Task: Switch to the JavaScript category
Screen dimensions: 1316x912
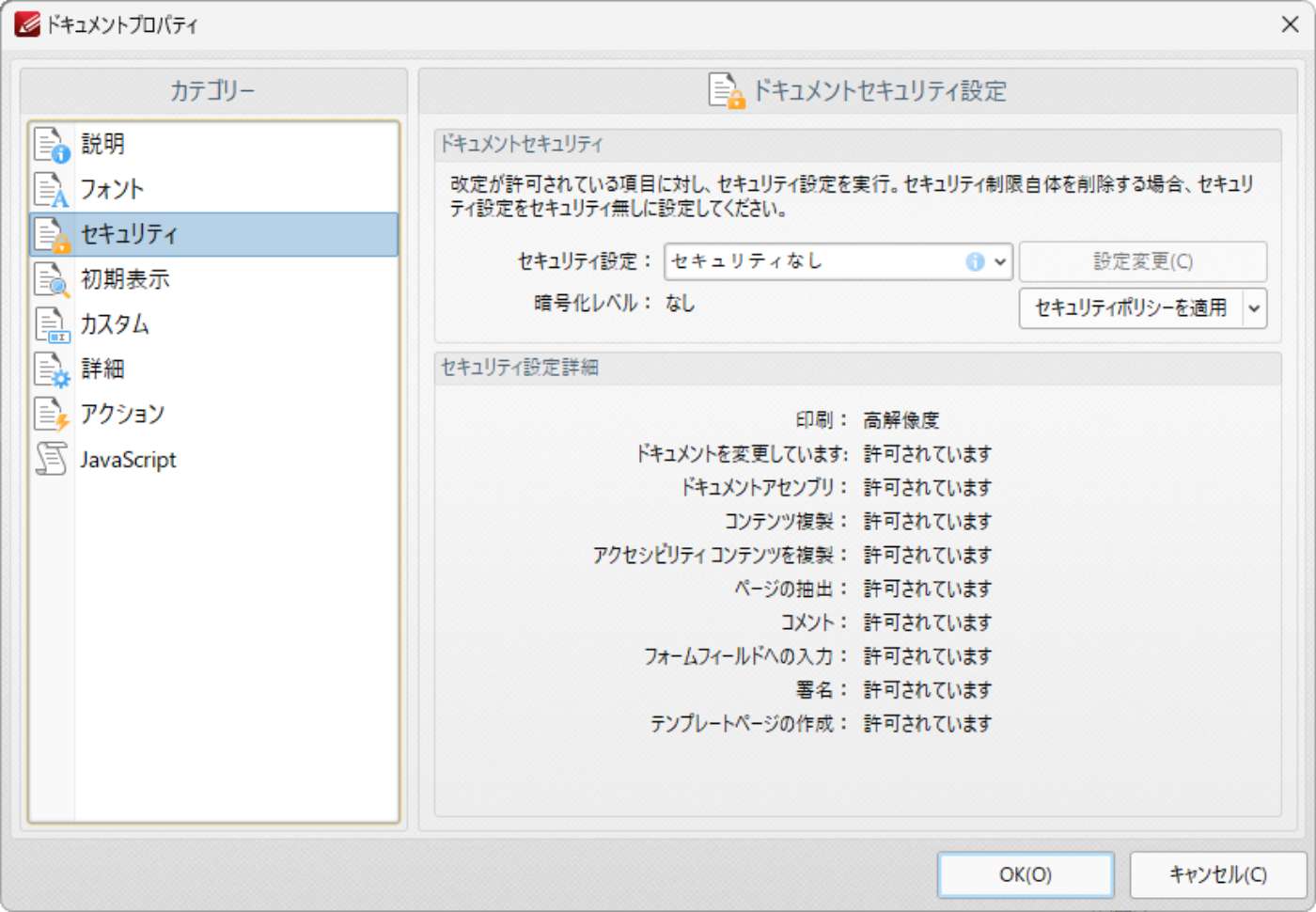Action: pyautogui.click(x=214, y=460)
